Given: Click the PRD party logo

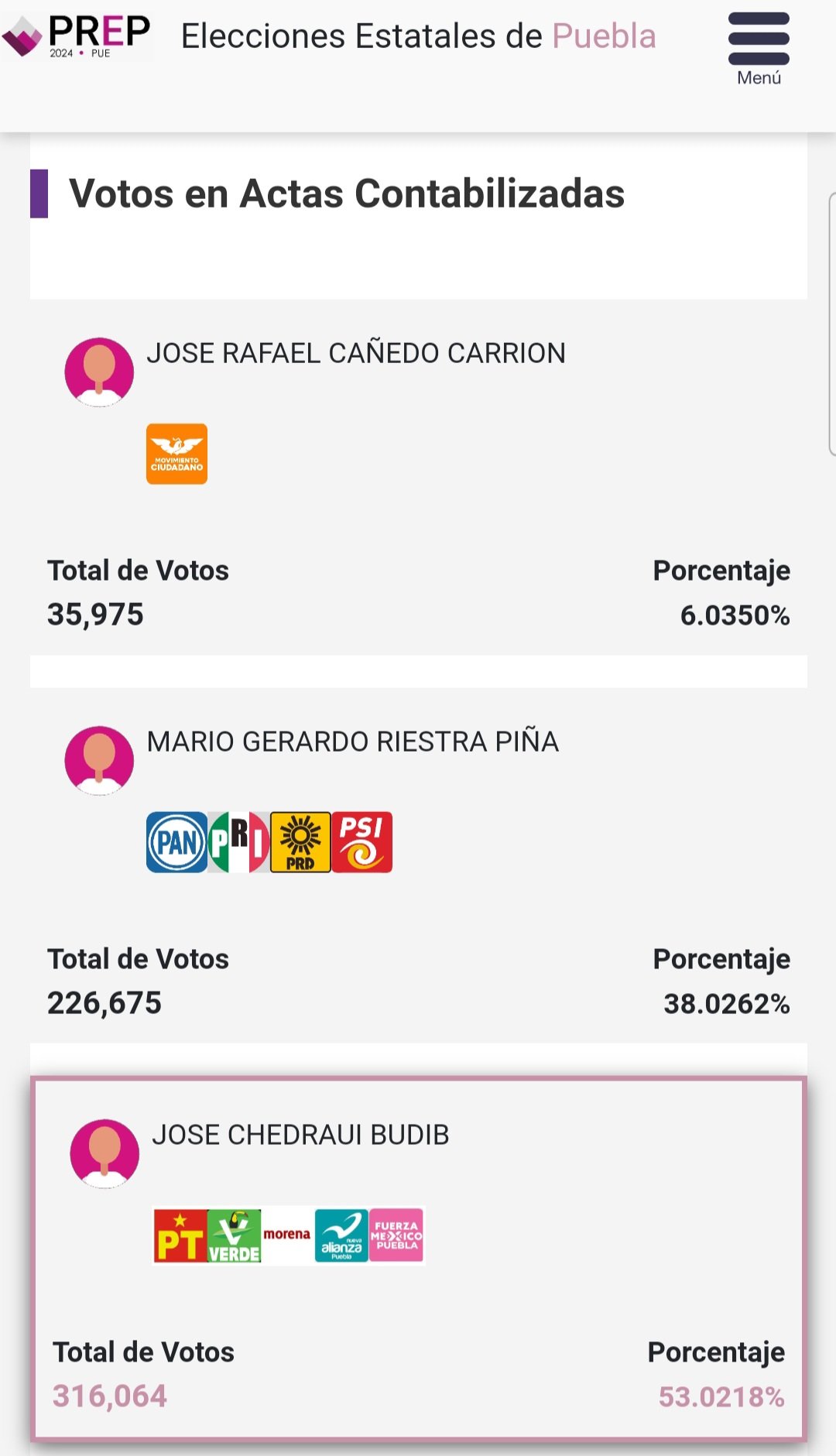Looking at the screenshot, I should point(300,842).
